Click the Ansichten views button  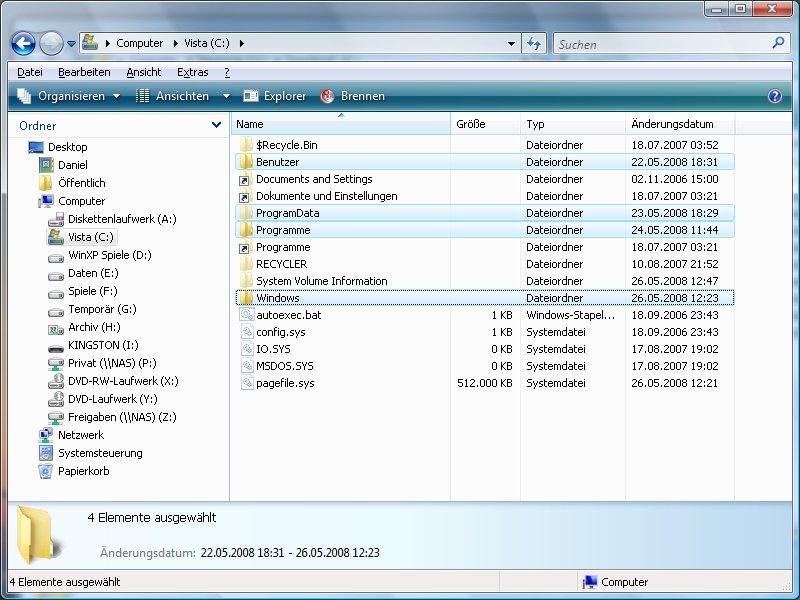(173, 96)
